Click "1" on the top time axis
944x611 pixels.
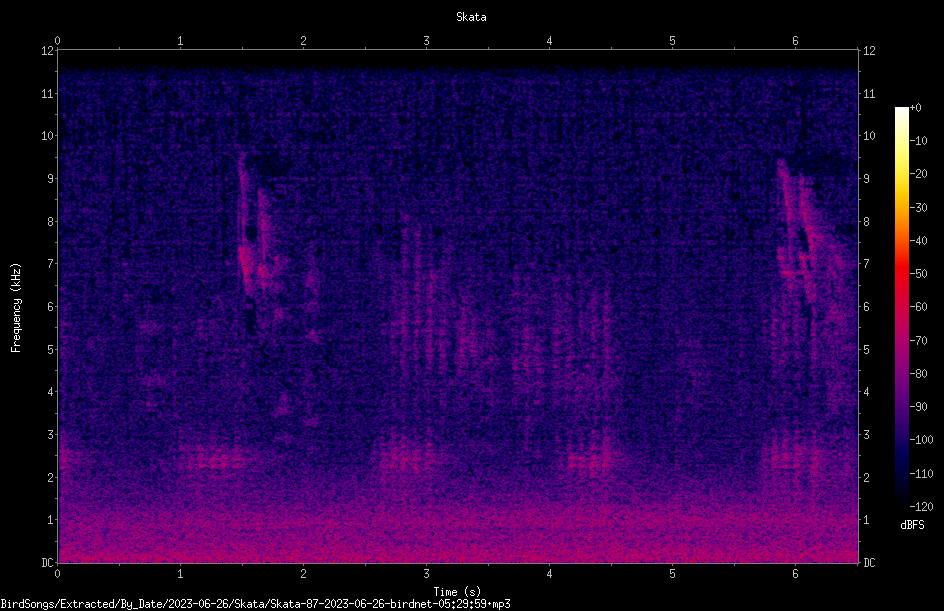coord(180,41)
